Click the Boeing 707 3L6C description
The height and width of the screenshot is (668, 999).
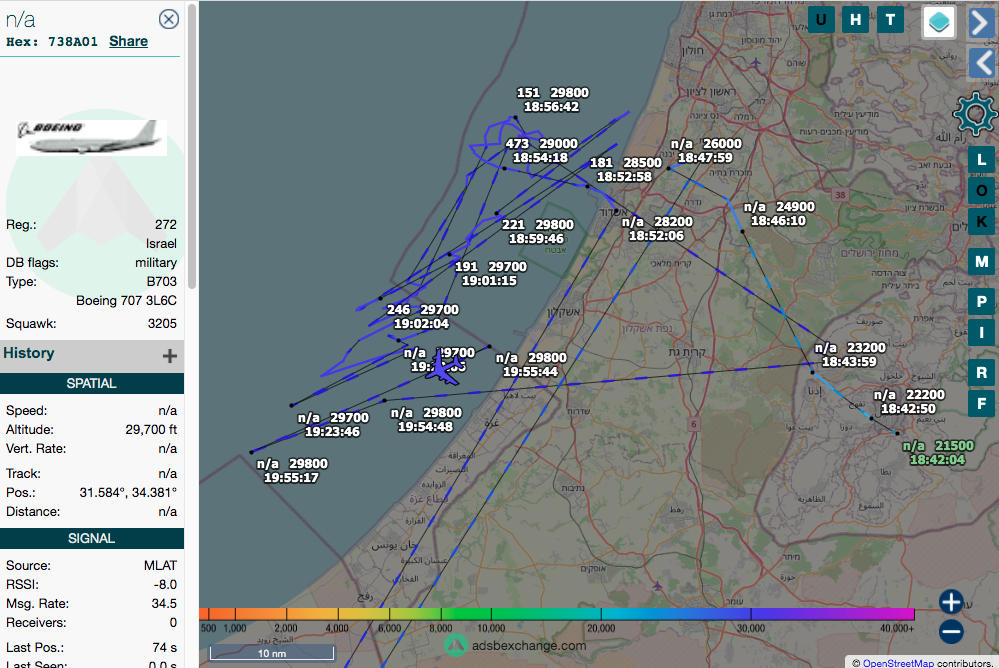(x=126, y=301)
